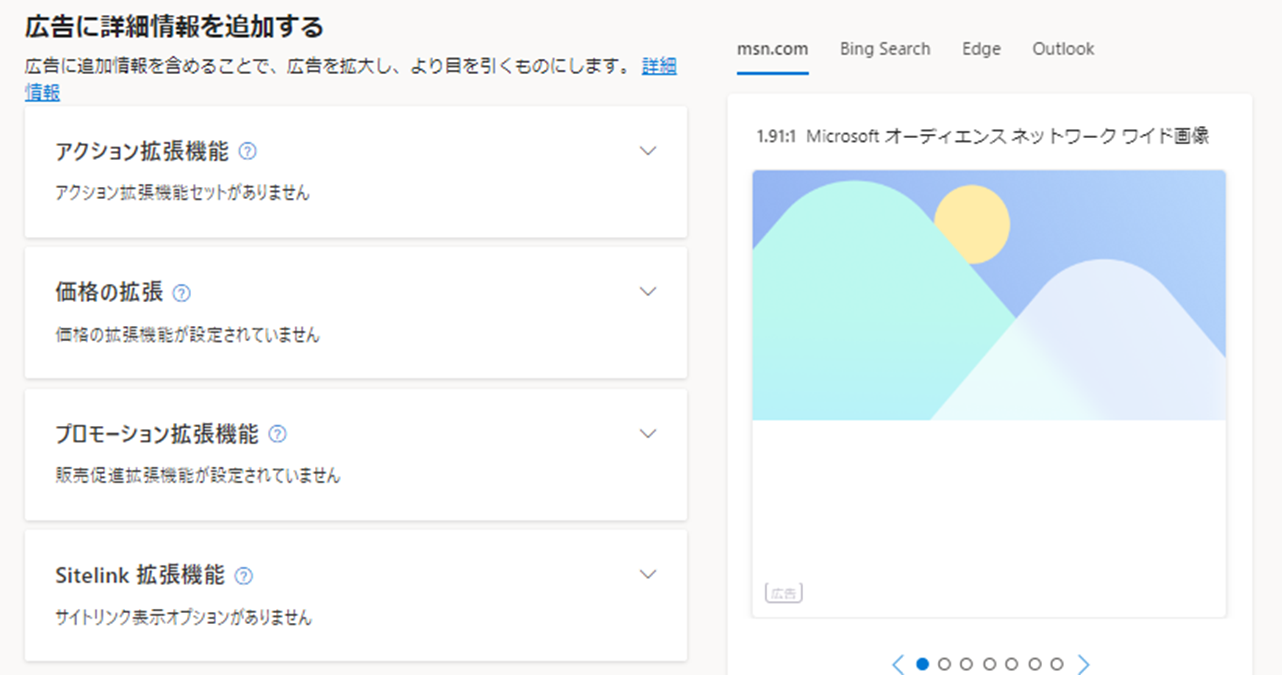
Task: Click the help icon next to 価格の拡張
Action: coord(181,293)
